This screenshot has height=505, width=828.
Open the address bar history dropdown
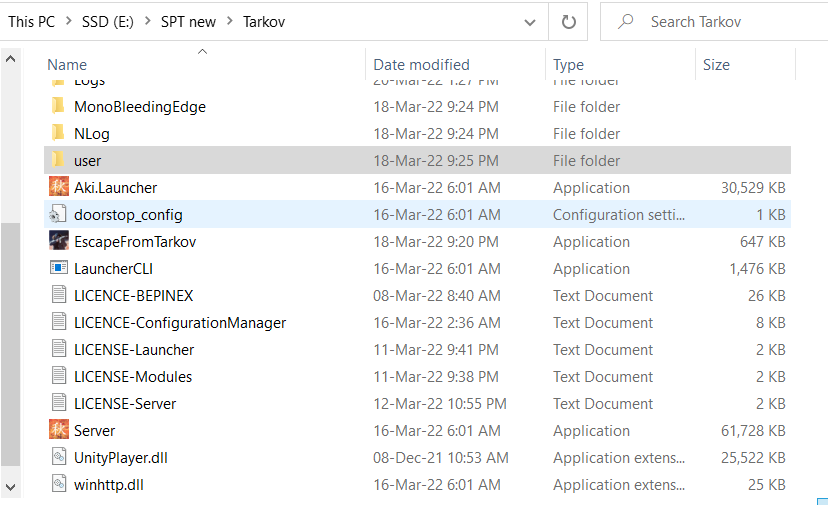click(530, 22)
